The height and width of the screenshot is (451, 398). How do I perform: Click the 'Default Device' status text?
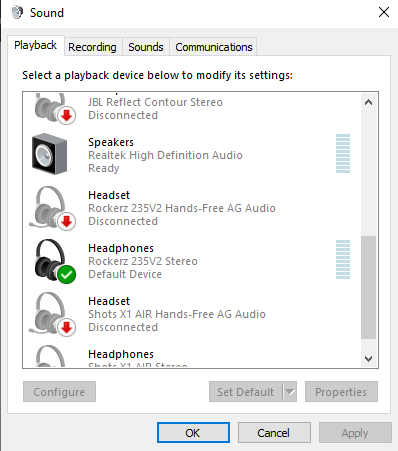tap(125, 274)
